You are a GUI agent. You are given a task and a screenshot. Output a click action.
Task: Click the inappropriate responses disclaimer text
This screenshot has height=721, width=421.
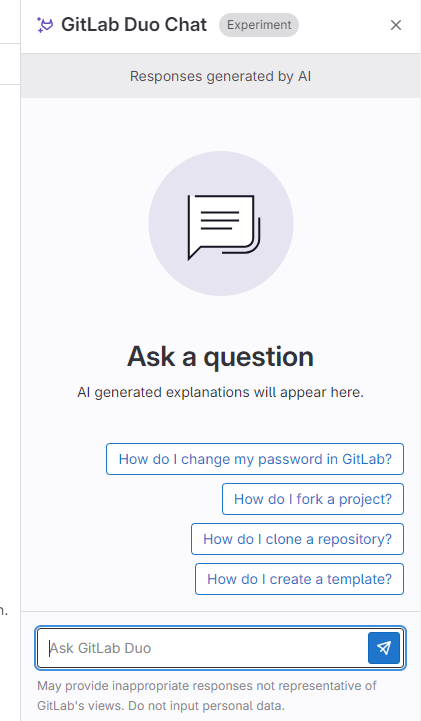207,686
